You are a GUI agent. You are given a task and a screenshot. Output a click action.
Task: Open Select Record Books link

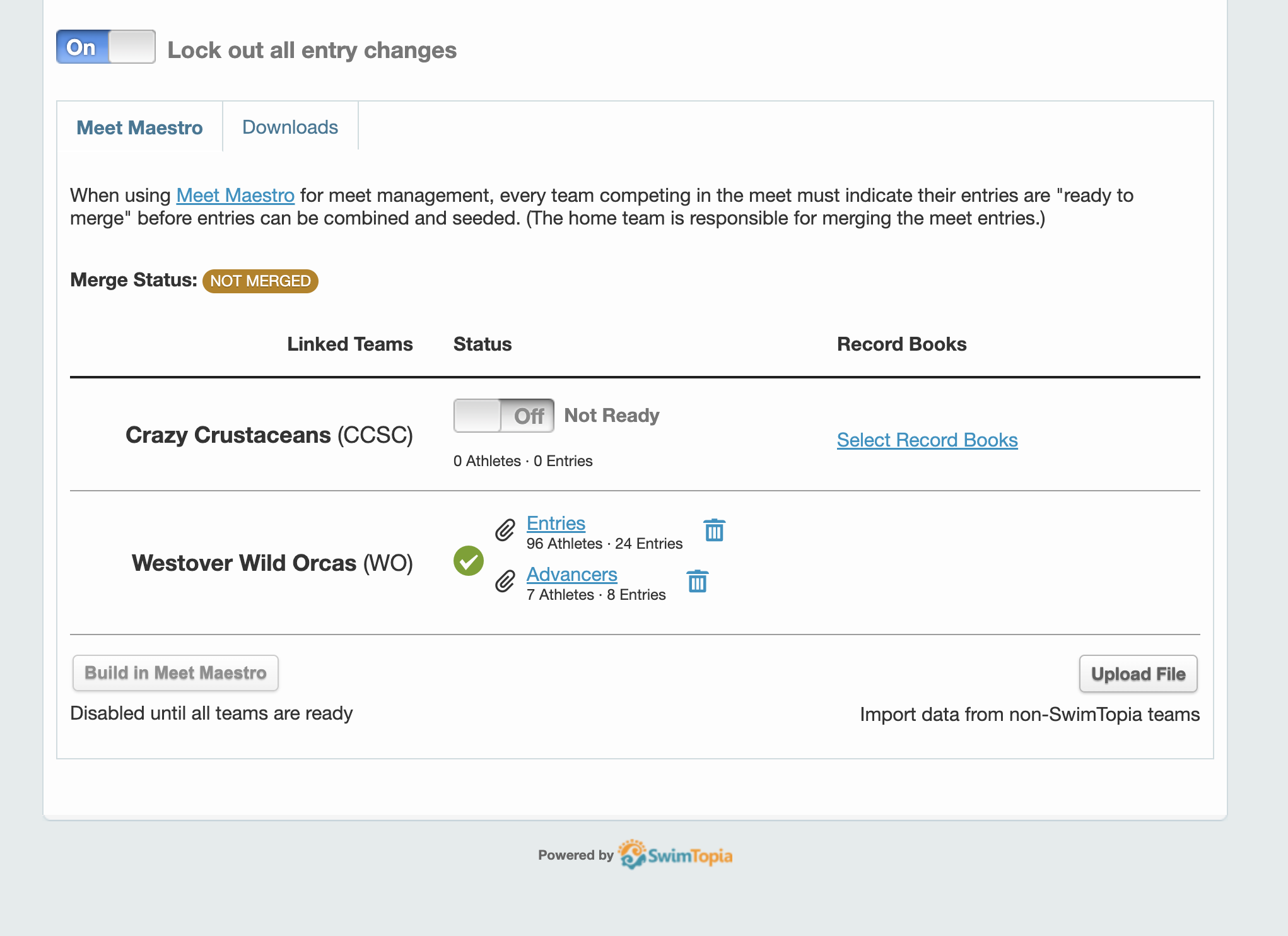[927, 440]
